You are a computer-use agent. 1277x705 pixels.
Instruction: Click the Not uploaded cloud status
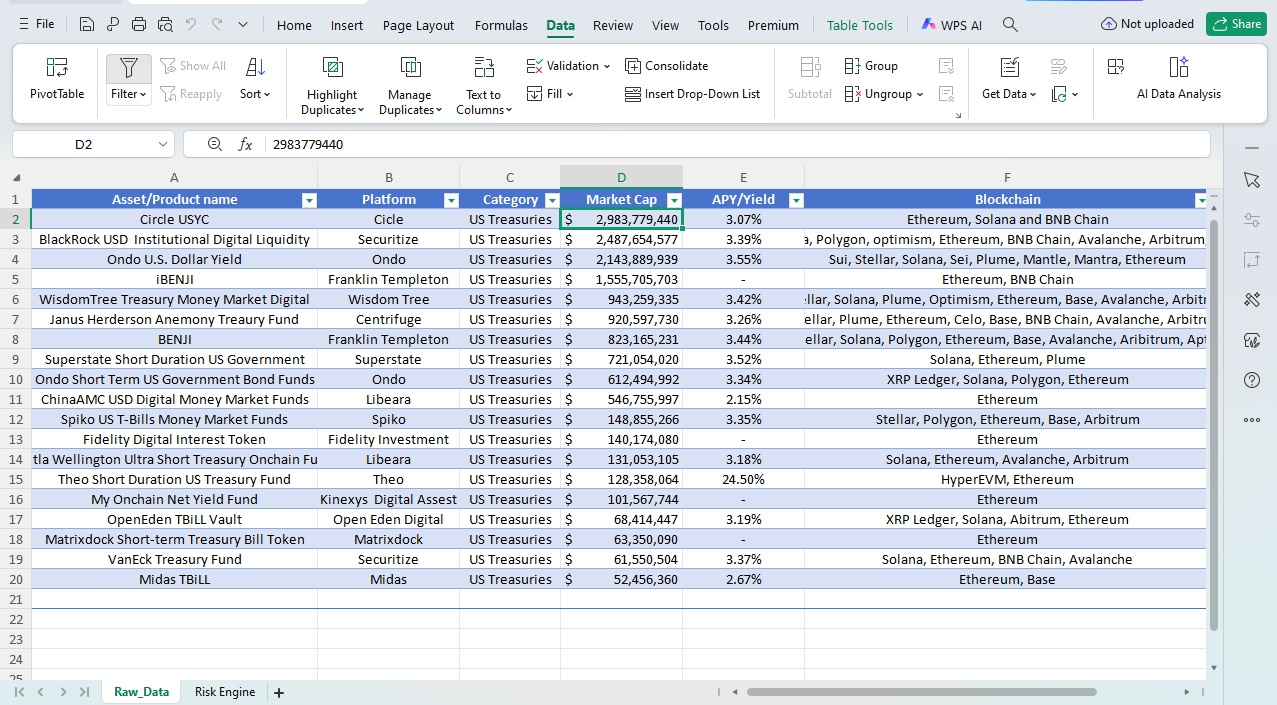[1147, 24]
